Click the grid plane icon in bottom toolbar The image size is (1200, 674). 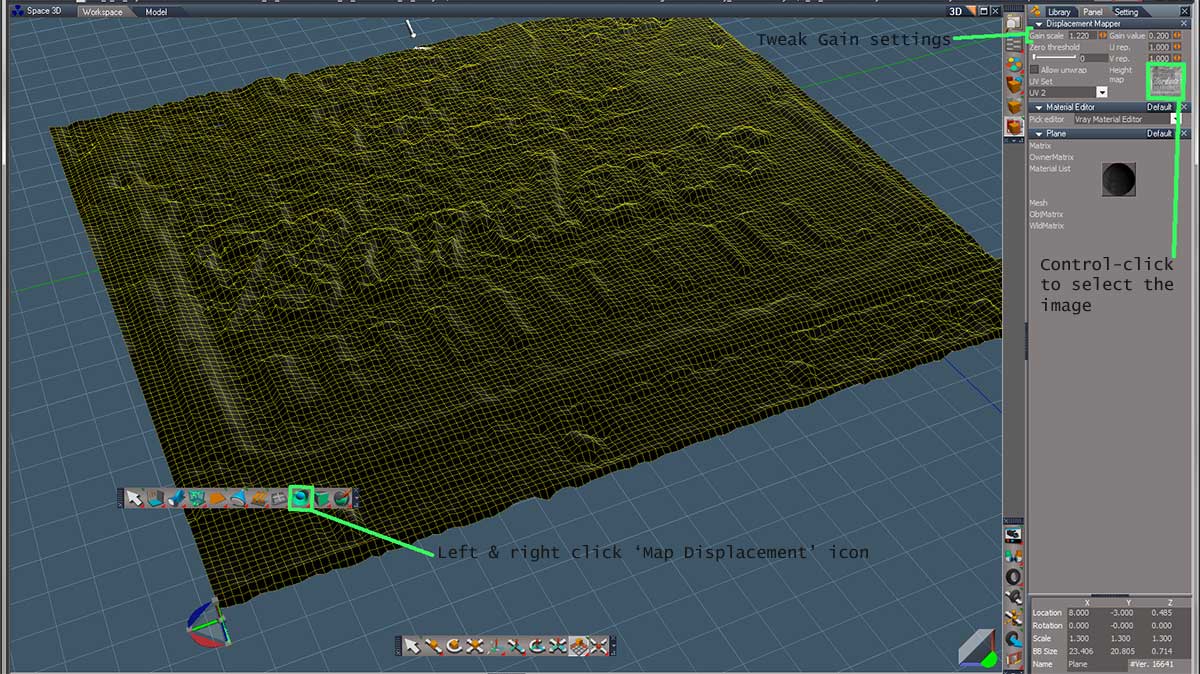click(578, 646)
